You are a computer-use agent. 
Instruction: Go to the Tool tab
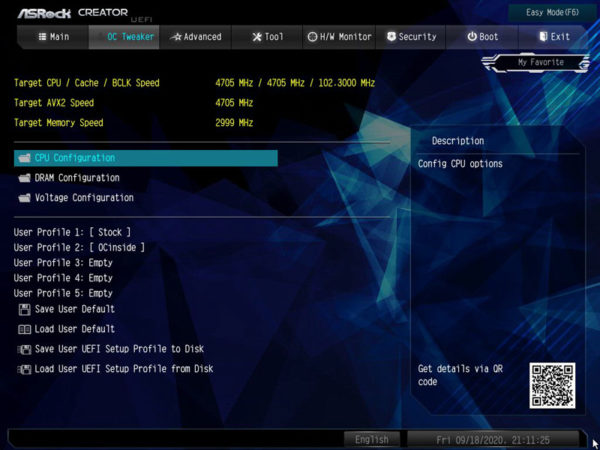pos(267,37)
